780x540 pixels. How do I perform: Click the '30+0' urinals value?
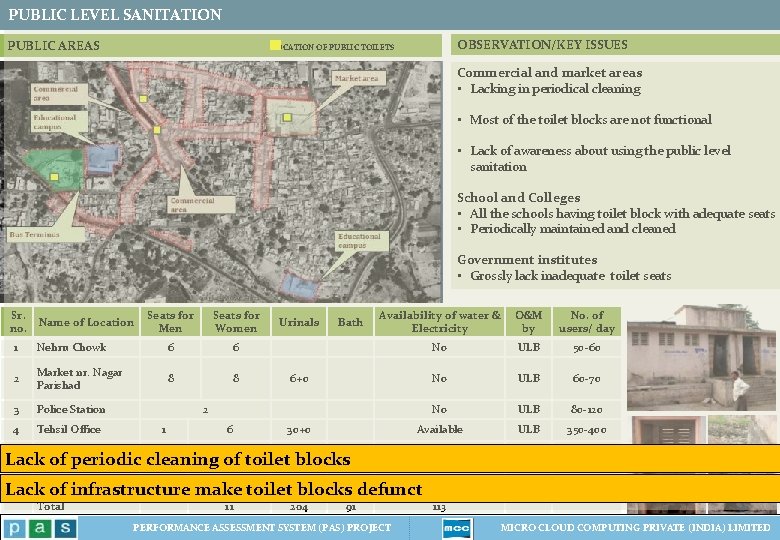tap(299, 430)
